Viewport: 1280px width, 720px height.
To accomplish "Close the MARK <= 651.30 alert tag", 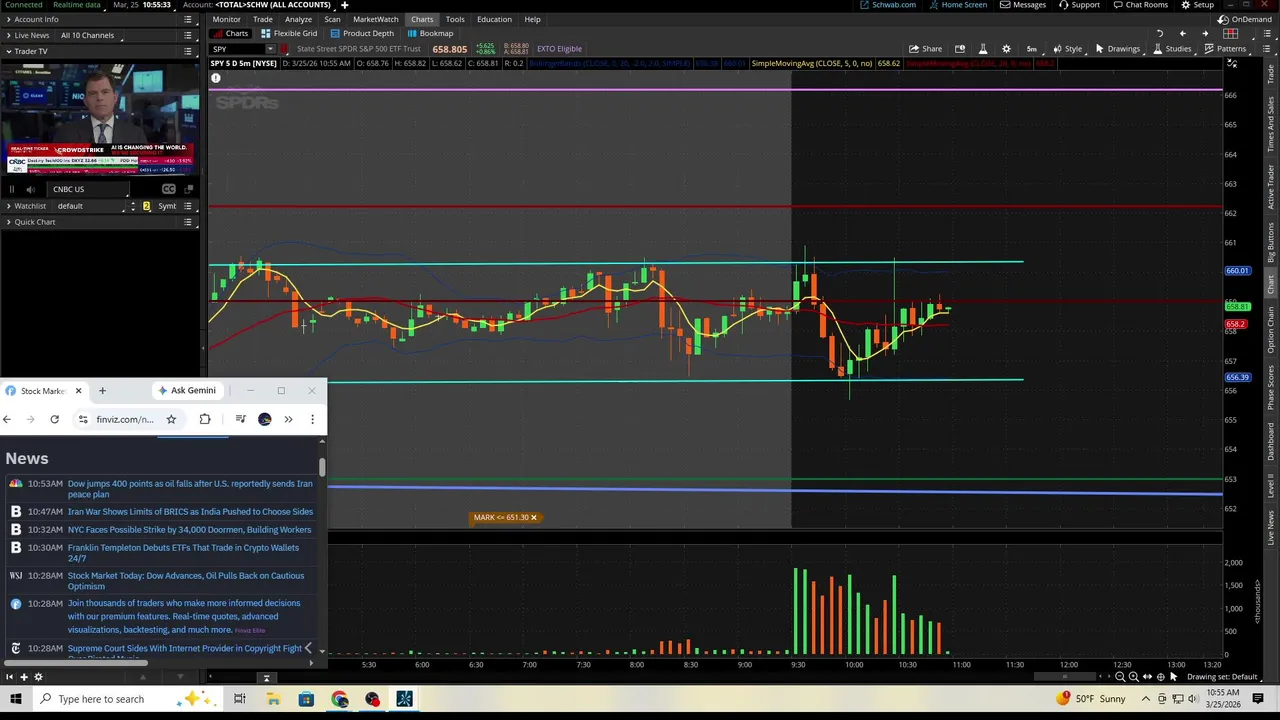I will 533,517.
